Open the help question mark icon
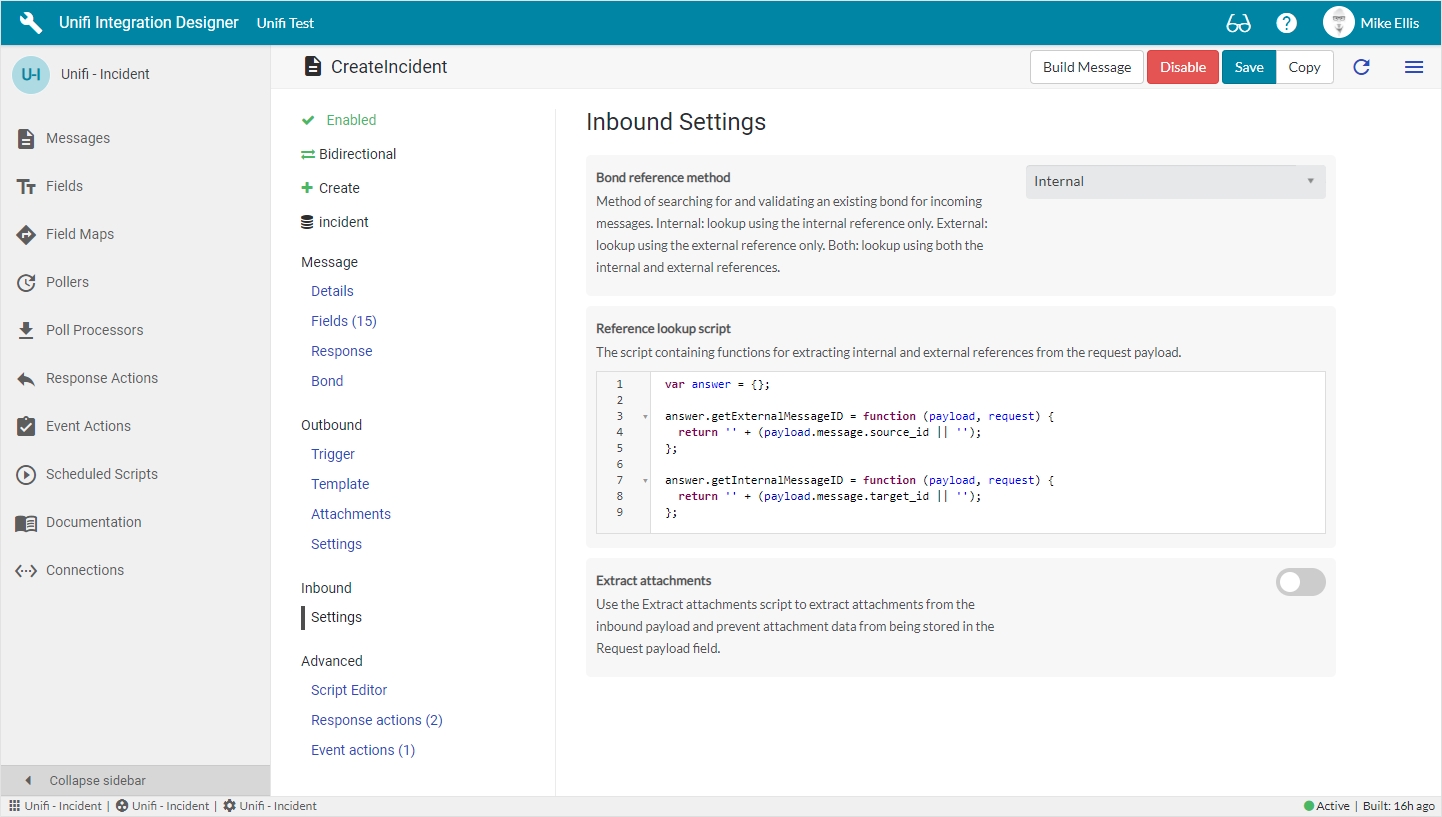The width and height of the screenshot is (1442, 817). [x=1286, y=23]
